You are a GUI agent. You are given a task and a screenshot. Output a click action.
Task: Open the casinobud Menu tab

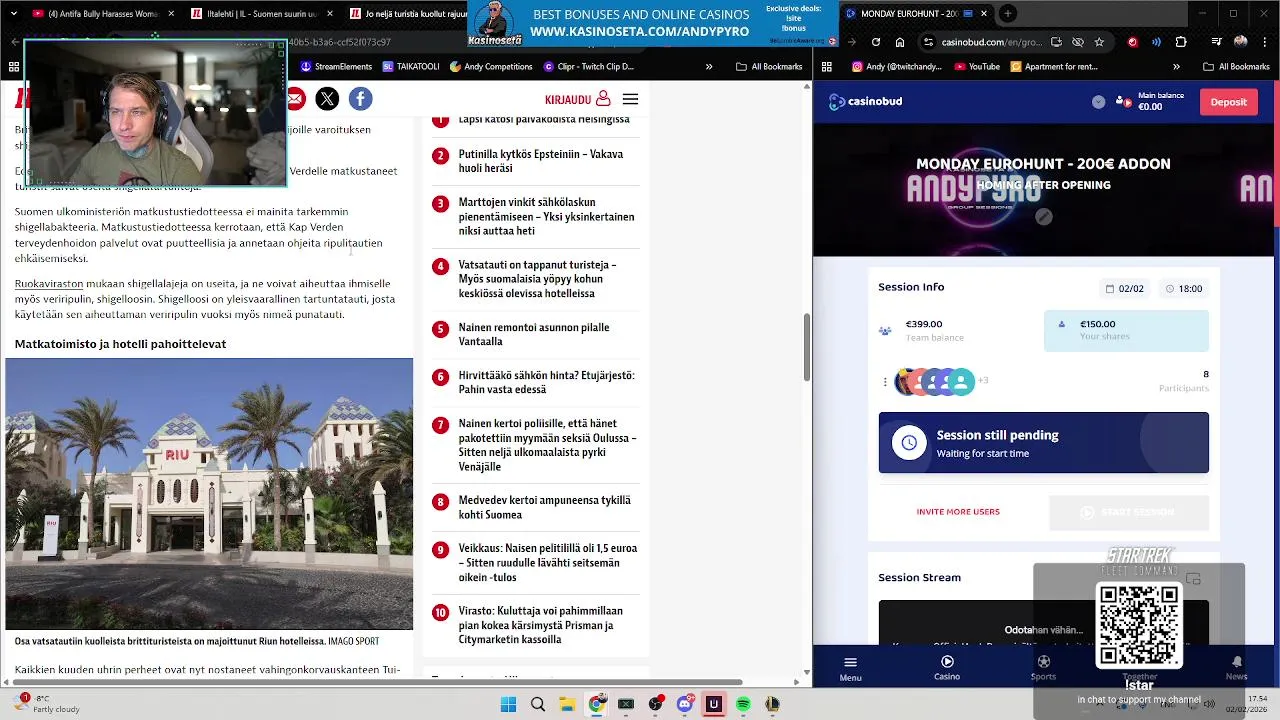pos(850,668)
